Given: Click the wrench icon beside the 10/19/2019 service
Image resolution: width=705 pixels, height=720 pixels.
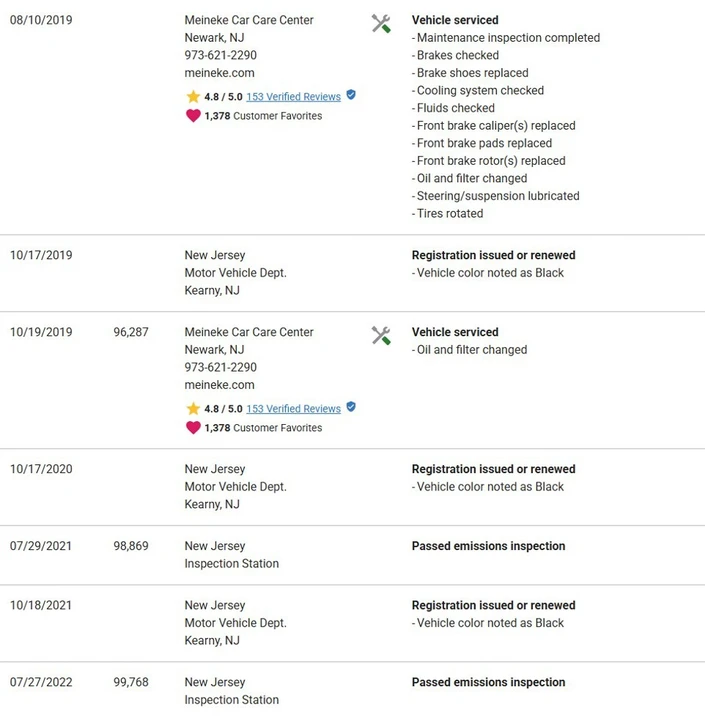Looking at the screenshot, I should (381, 336).
